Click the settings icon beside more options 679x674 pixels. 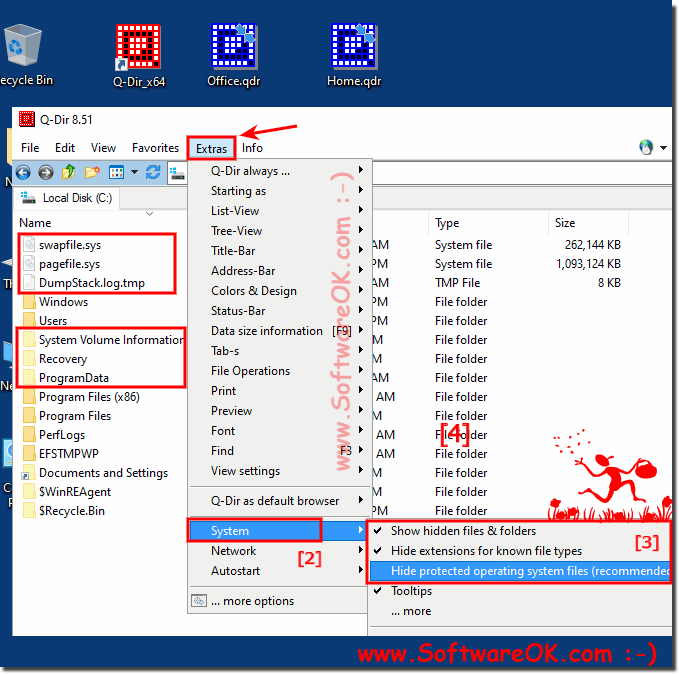(x=199, y=601)
